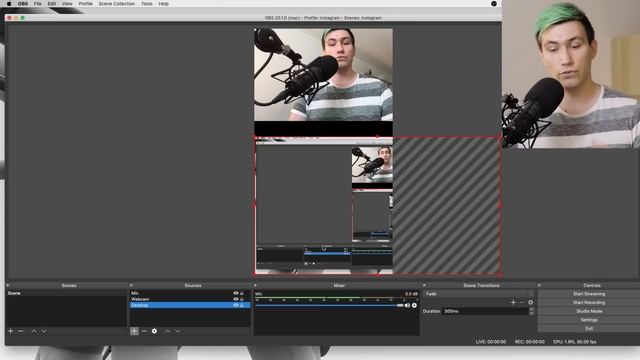Open the Fade transition dropdown
The width and height of the screenshot is (640, 360).
coord(479,294)
